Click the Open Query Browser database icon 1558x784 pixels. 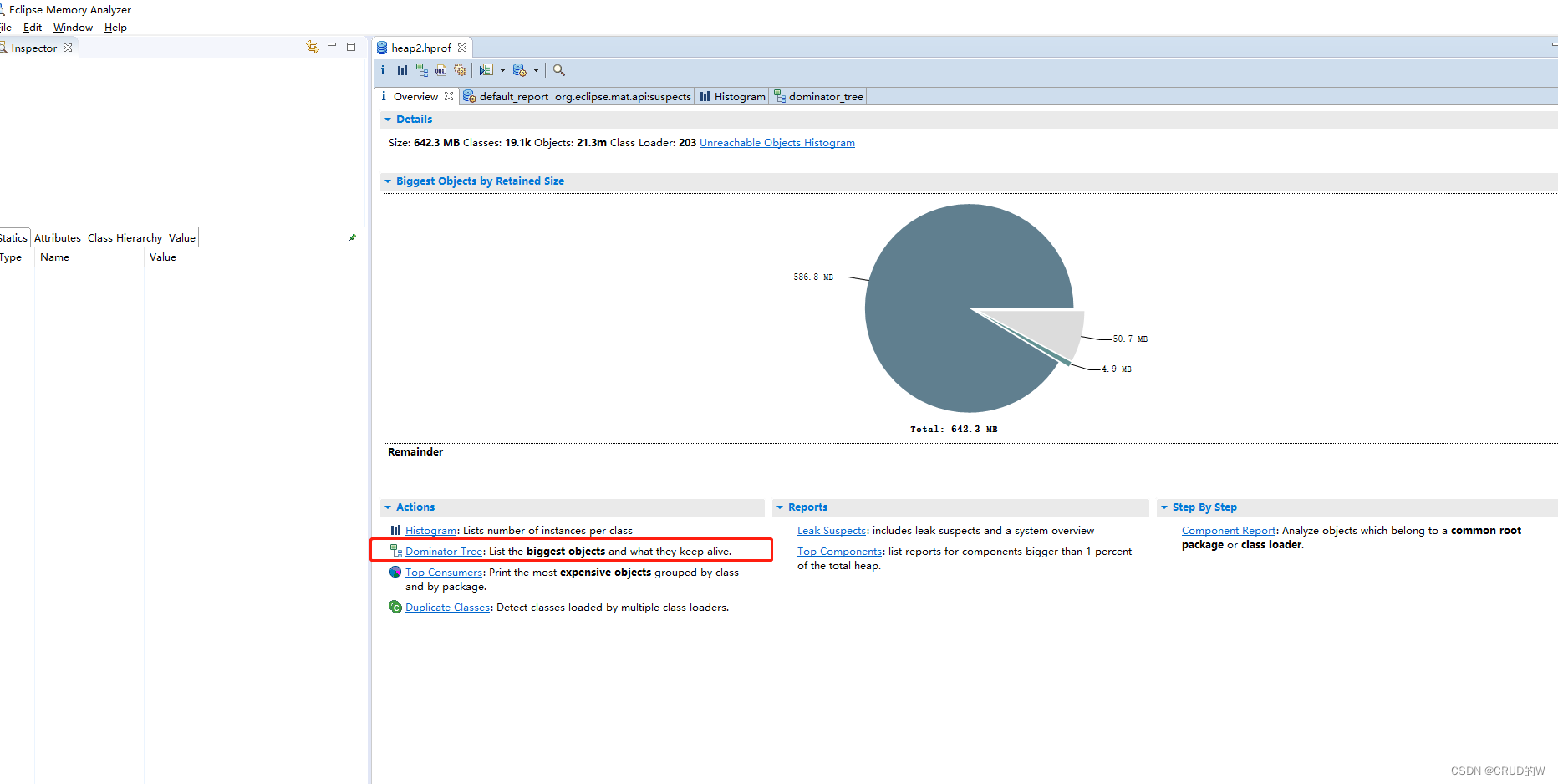click(x=520, y=70)
